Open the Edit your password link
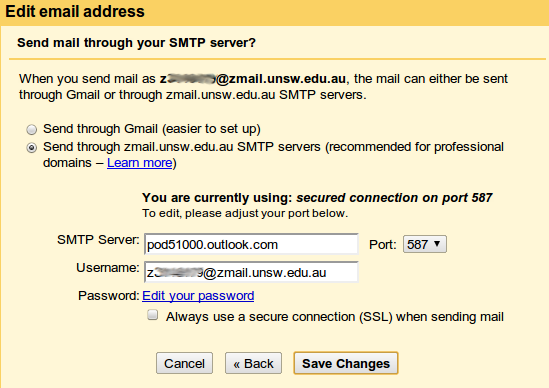This screenshot has height=388, width=549. pyautogui.click(x=198, y=296)
